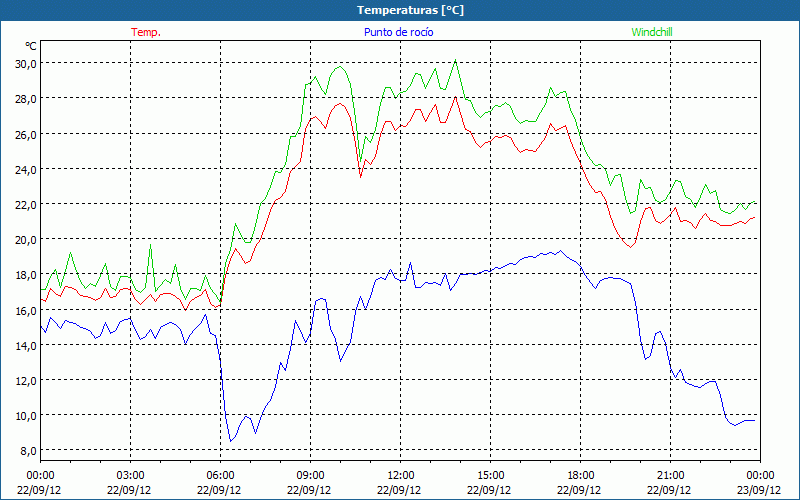Click the '15:00' time axis label
Screen dimensions: 800x500
pyautogui.click(x=490, y=476)
